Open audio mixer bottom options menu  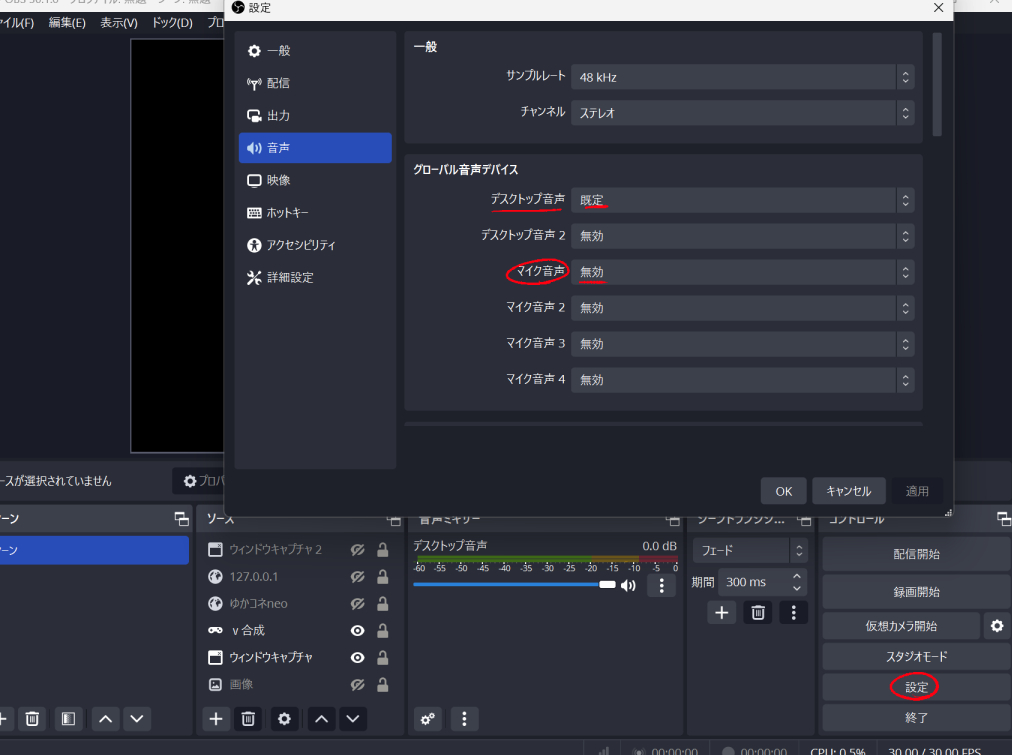tap(464, 719)
